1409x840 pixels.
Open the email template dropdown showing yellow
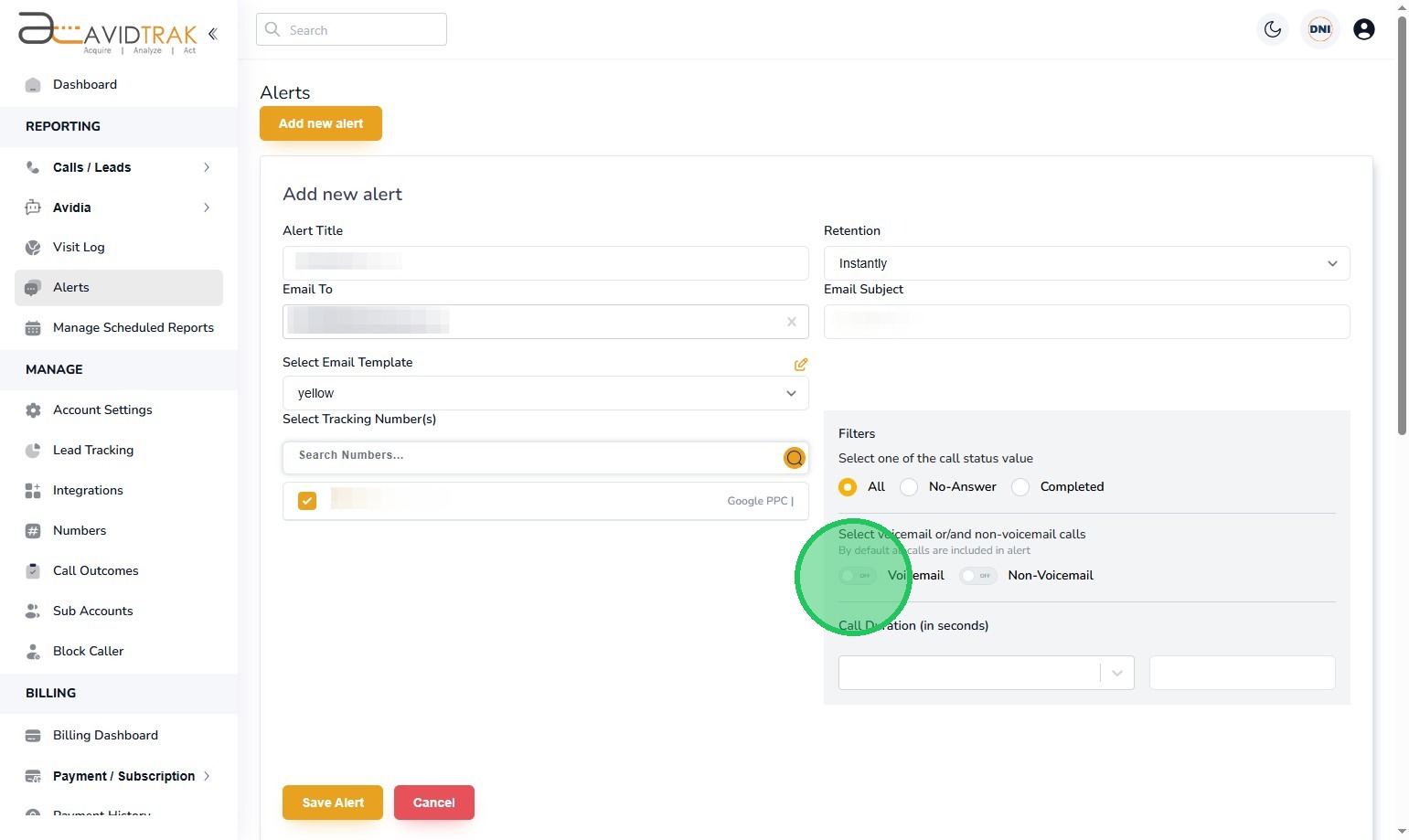point(545,393)
